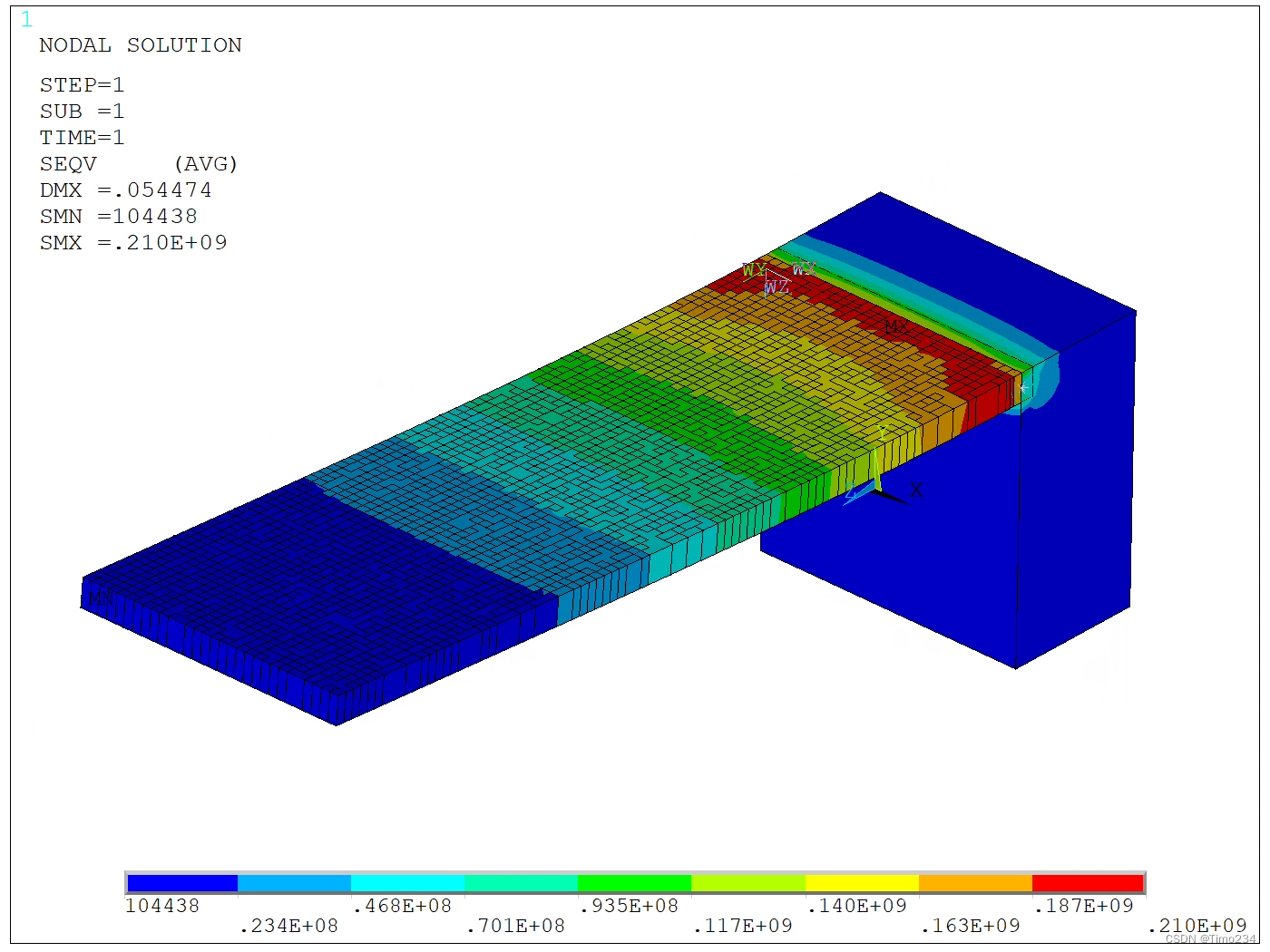The image size is (1270, 952).
Task: Click the NODAL SOLUTION title text
Action: coord(141,44)
